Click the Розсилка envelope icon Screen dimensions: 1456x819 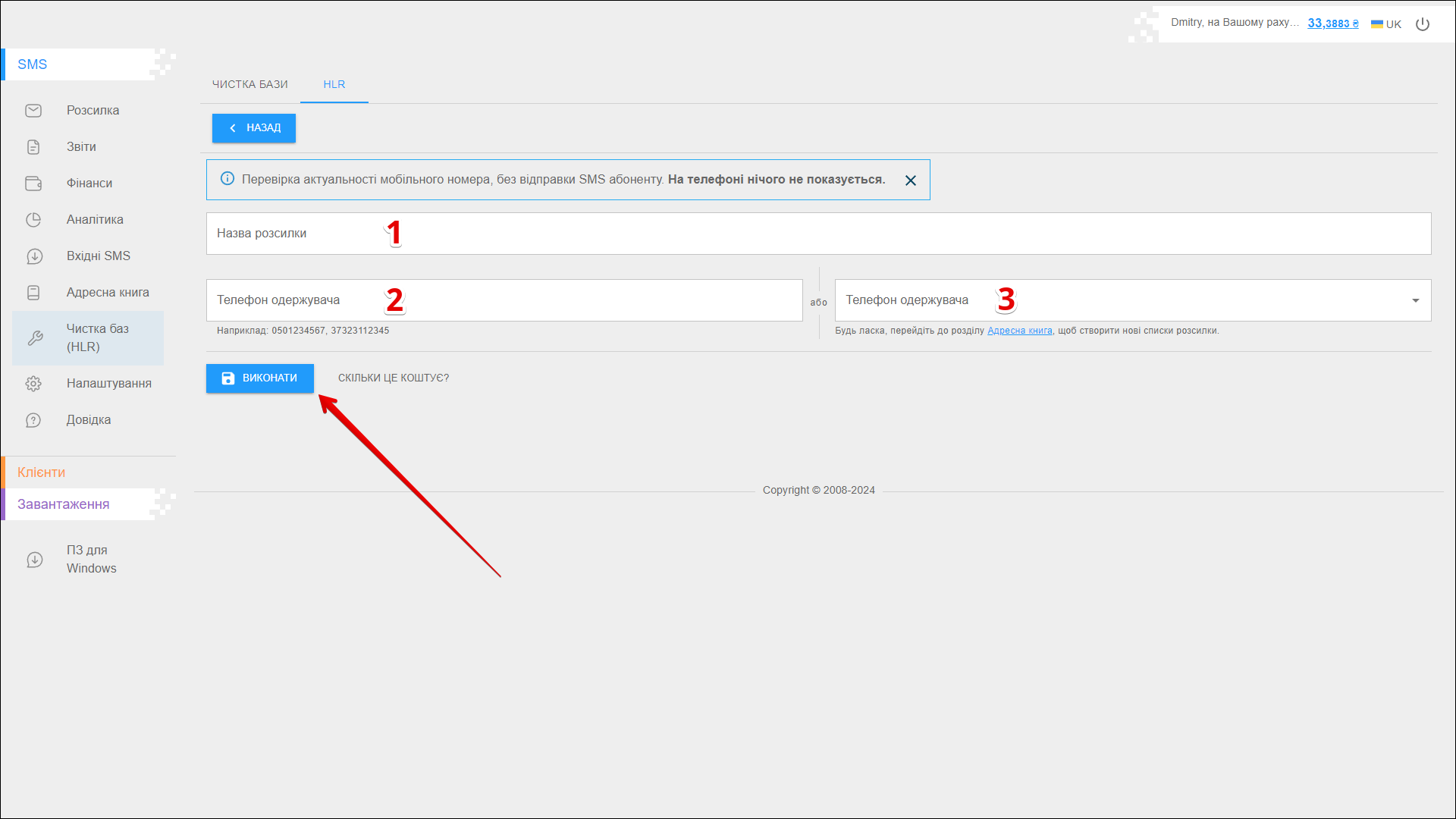(33, 111)
